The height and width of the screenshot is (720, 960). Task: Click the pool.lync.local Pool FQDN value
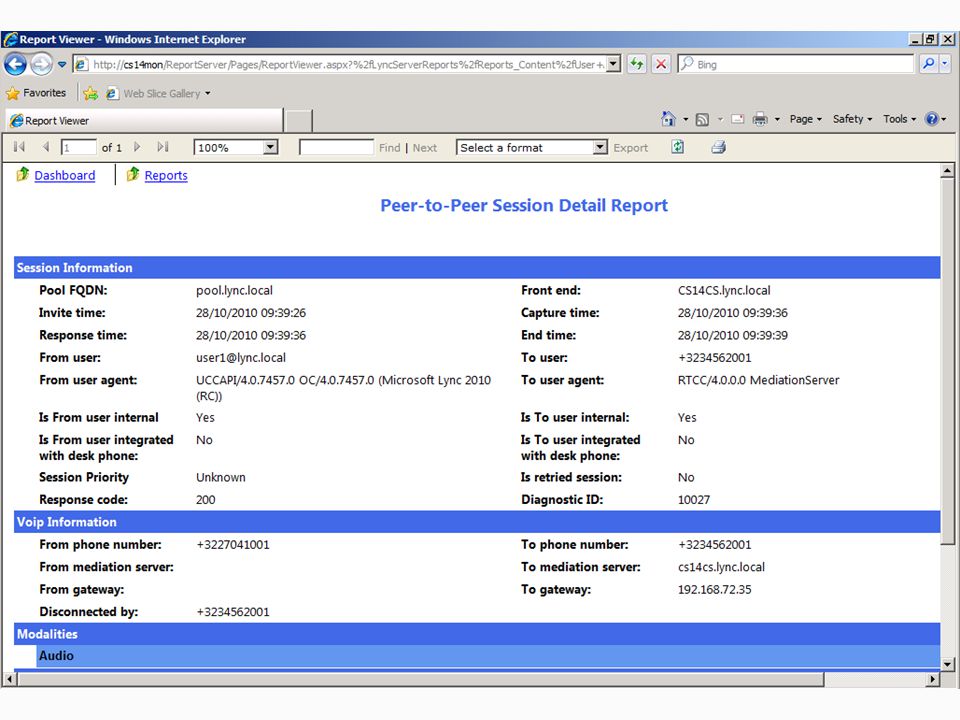(x=234, y=290)
